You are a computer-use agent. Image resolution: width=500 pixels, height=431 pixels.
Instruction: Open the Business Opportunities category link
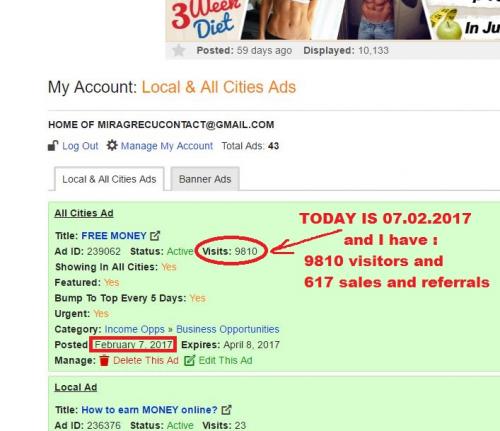228,329
